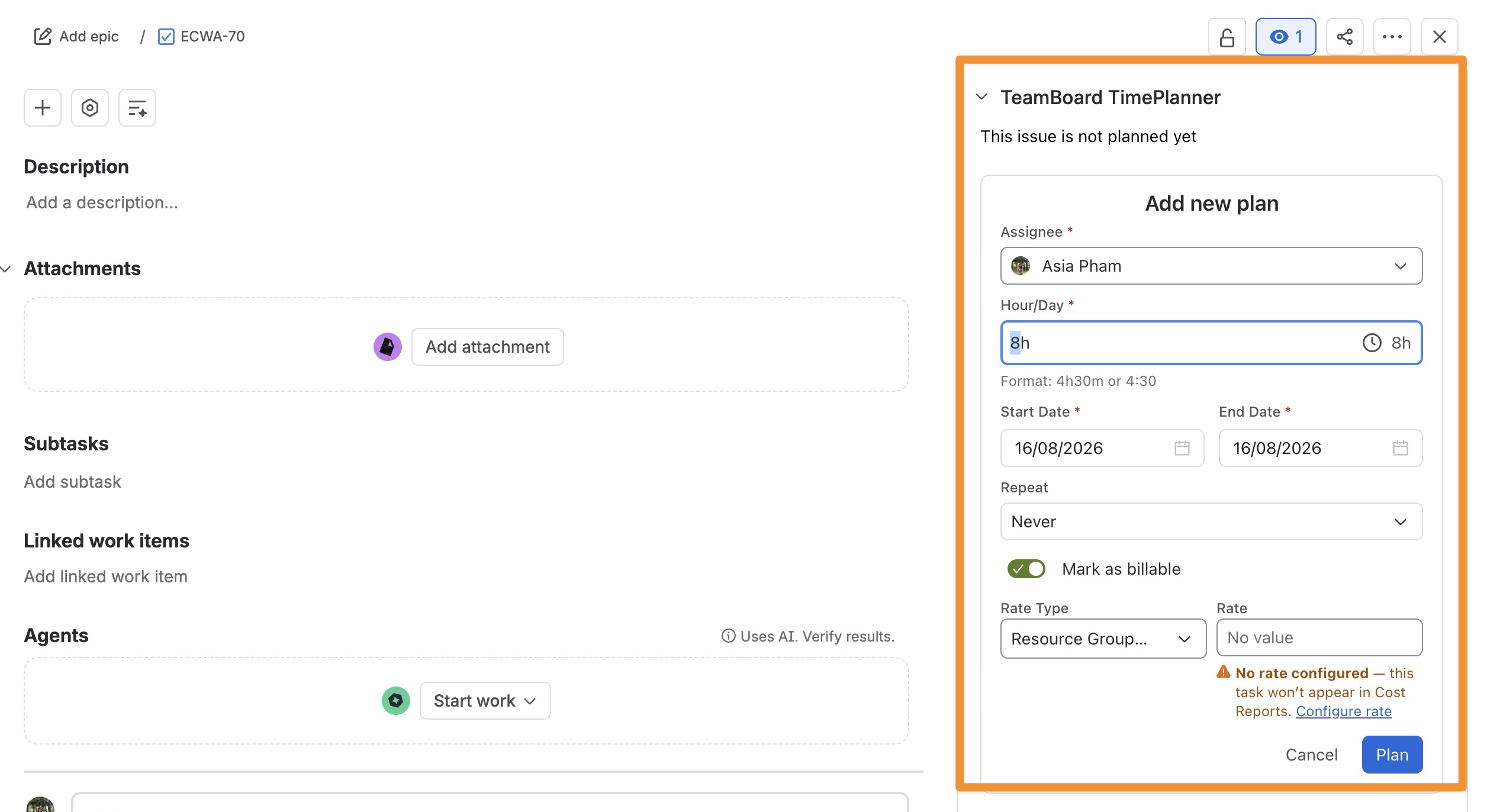Click Add linked work item

[x=105, y=576]
